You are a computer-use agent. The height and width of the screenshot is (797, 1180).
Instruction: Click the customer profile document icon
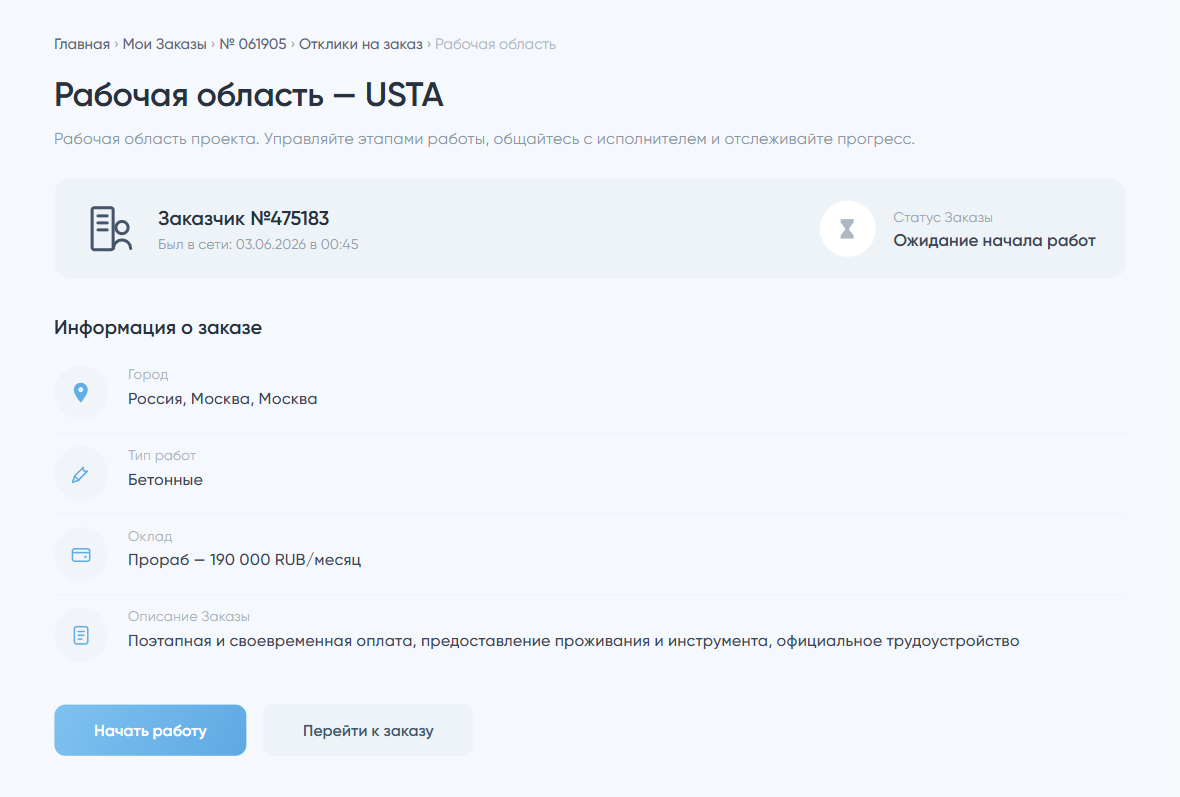tap(111, 228)
